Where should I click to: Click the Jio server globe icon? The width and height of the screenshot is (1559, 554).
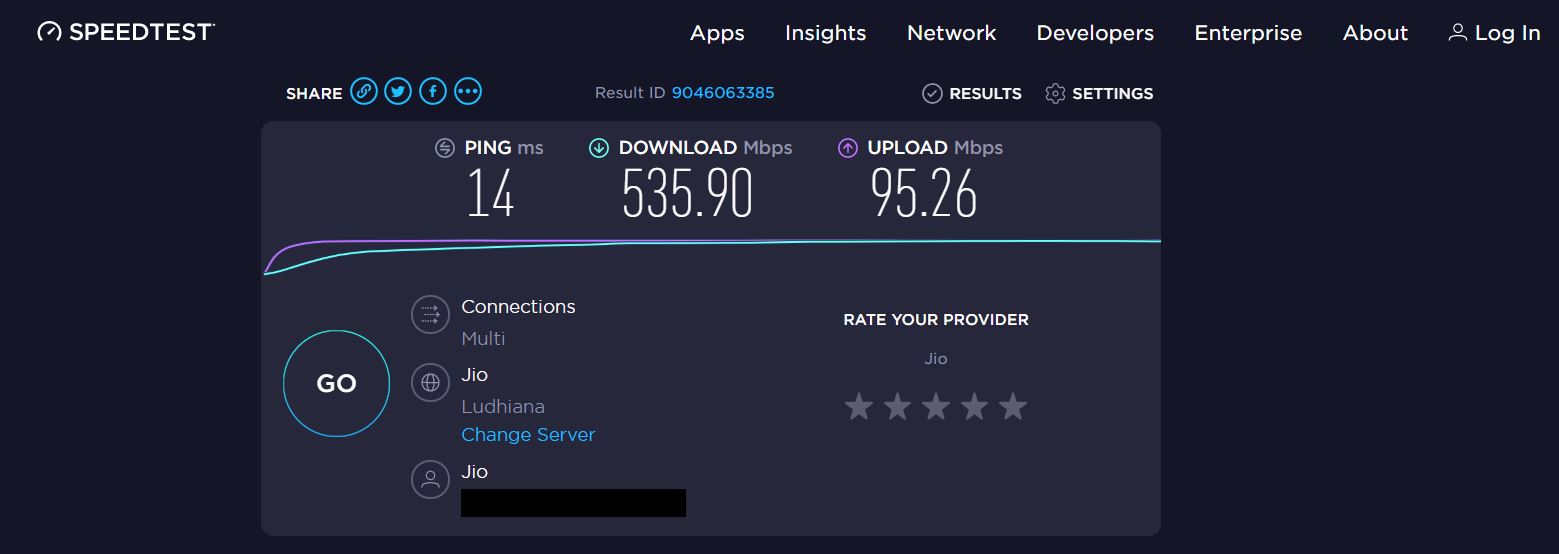[x=430, y=383]
